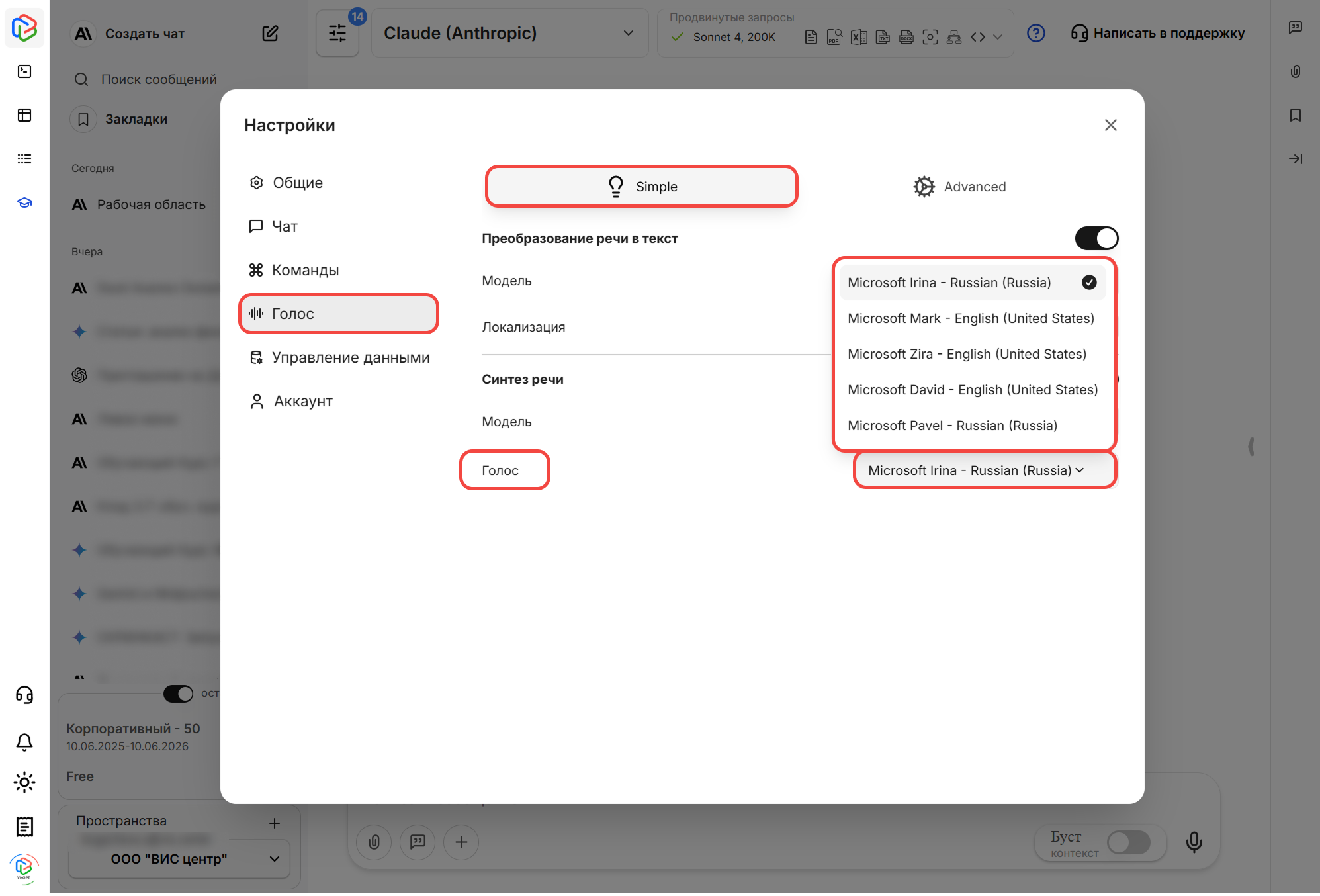Select Microsoft Irina - Russian (Russia) option
Viewport: 1320px width, 896px height.
[x=972, y=283]
